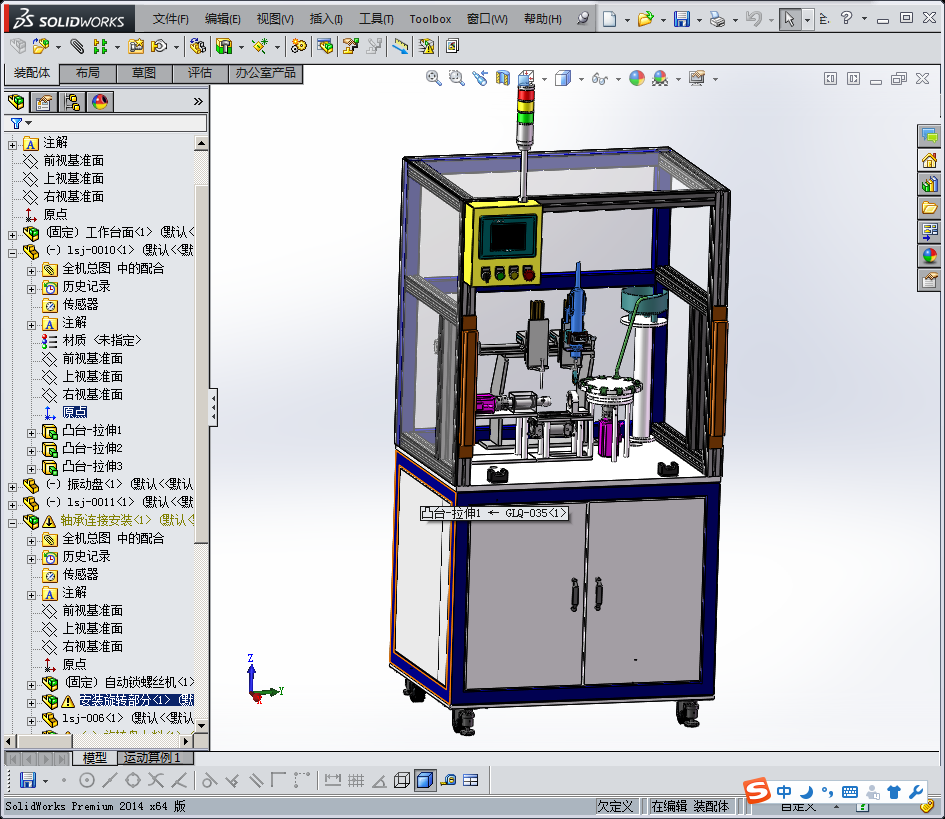The height and width of the screenshot is (819, 945).
Task: Click the Section View icon
Action: pos(503,78)
